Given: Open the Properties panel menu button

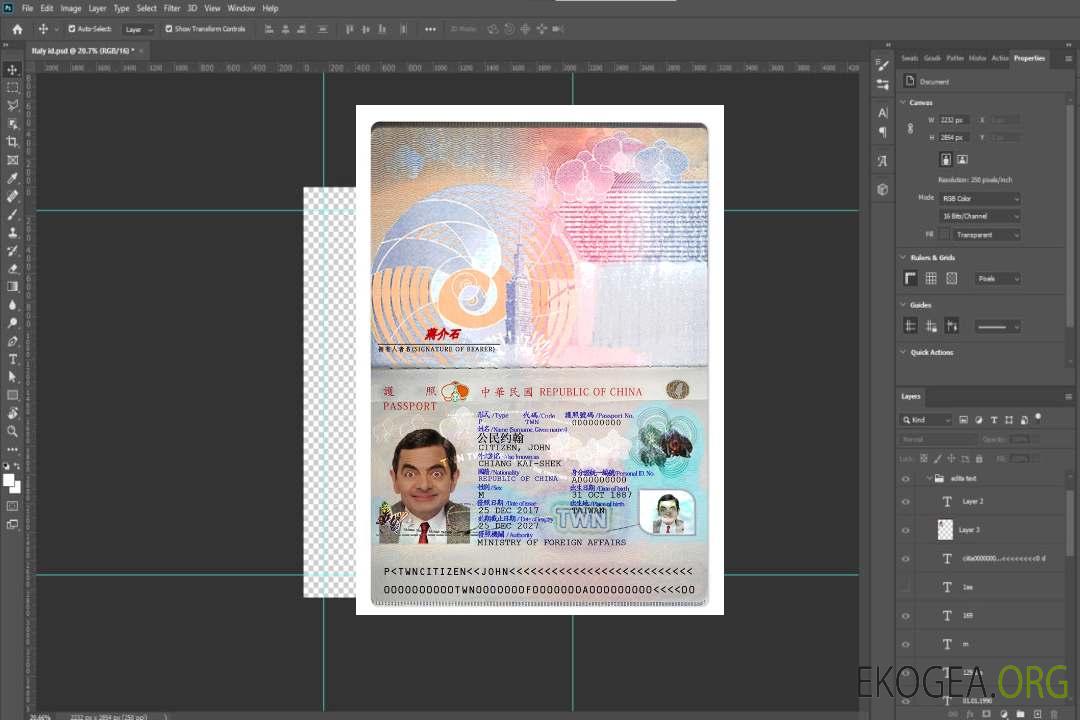Looking at the screenshot, I should coord(1068,59).
